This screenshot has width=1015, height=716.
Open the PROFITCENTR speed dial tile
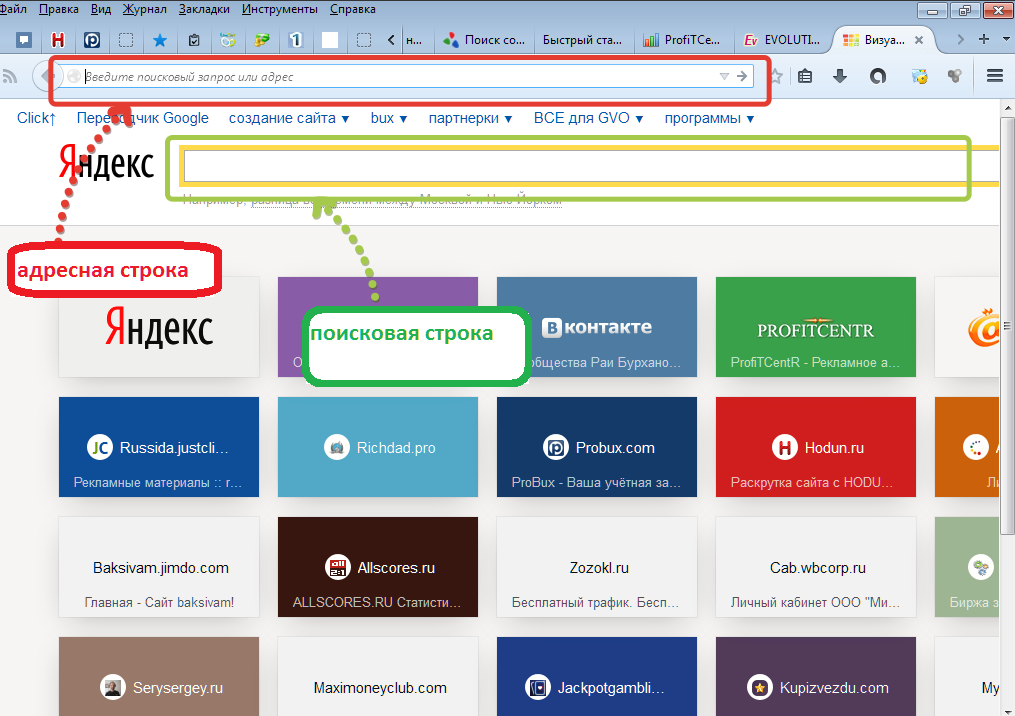[816, 327]
